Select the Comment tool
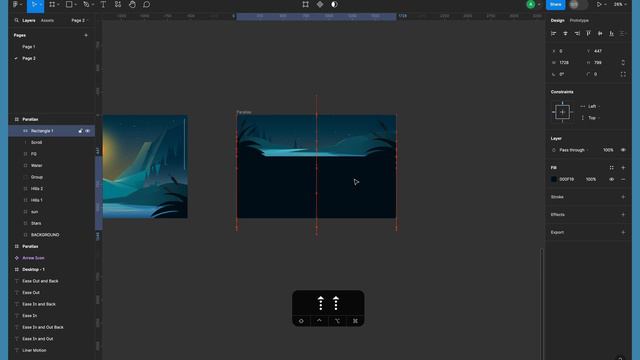 (x=147, y=4)
